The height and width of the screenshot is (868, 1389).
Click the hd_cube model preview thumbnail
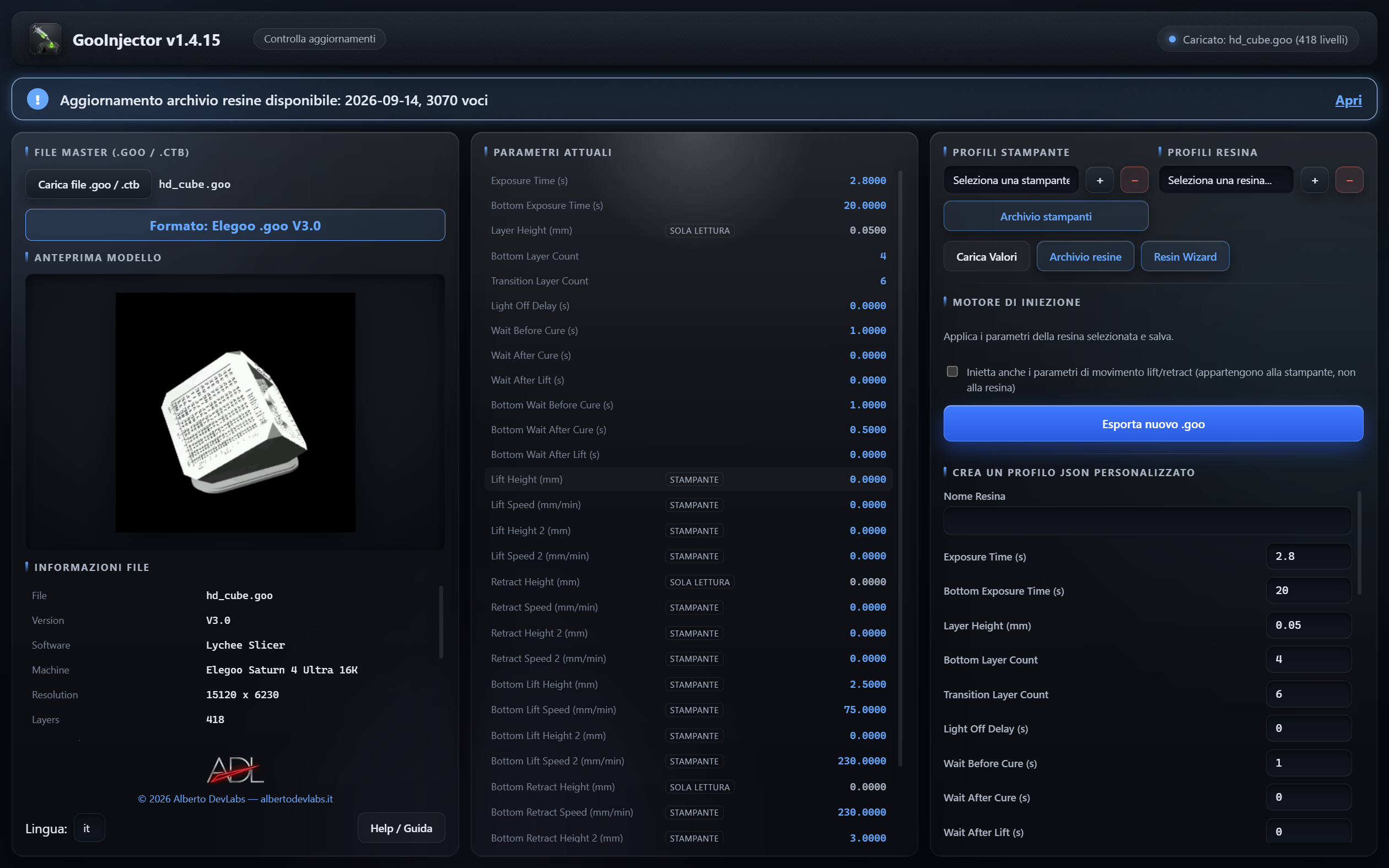[x=235, y=412]
